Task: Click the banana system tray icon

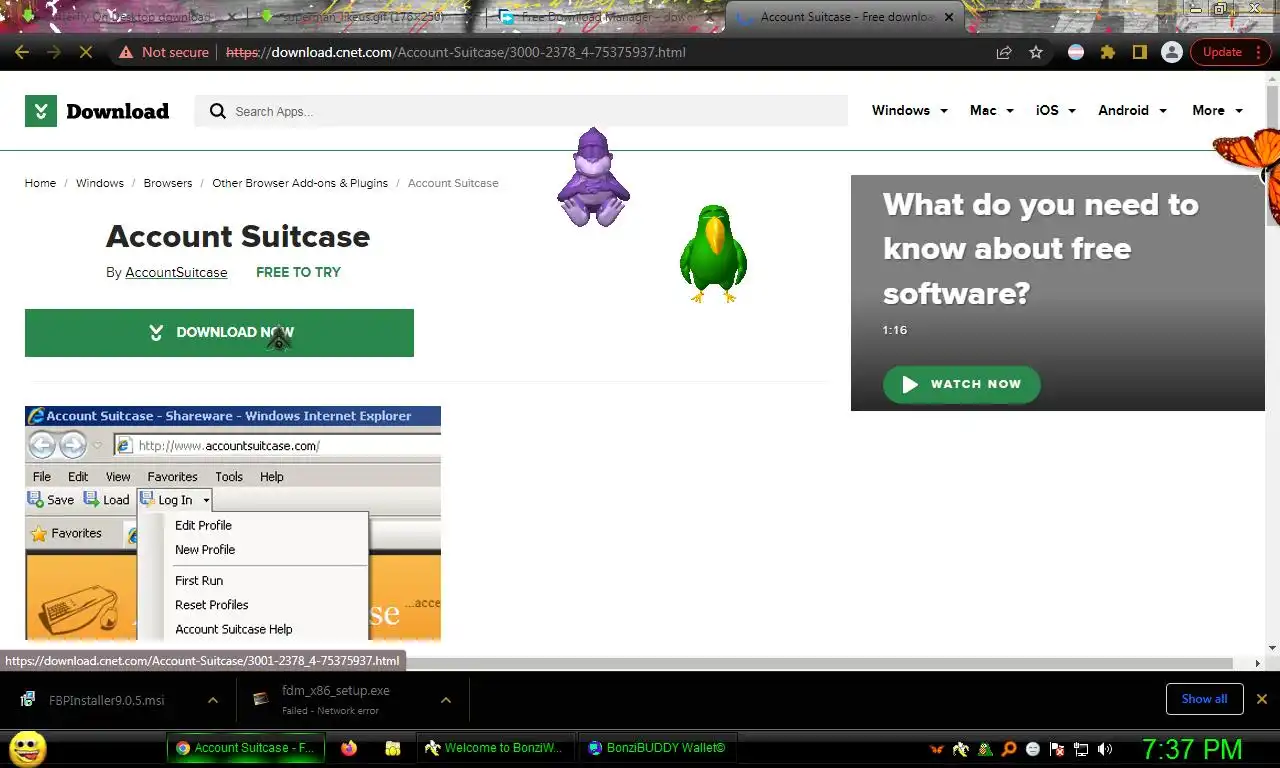Action: tap(961, 749)
